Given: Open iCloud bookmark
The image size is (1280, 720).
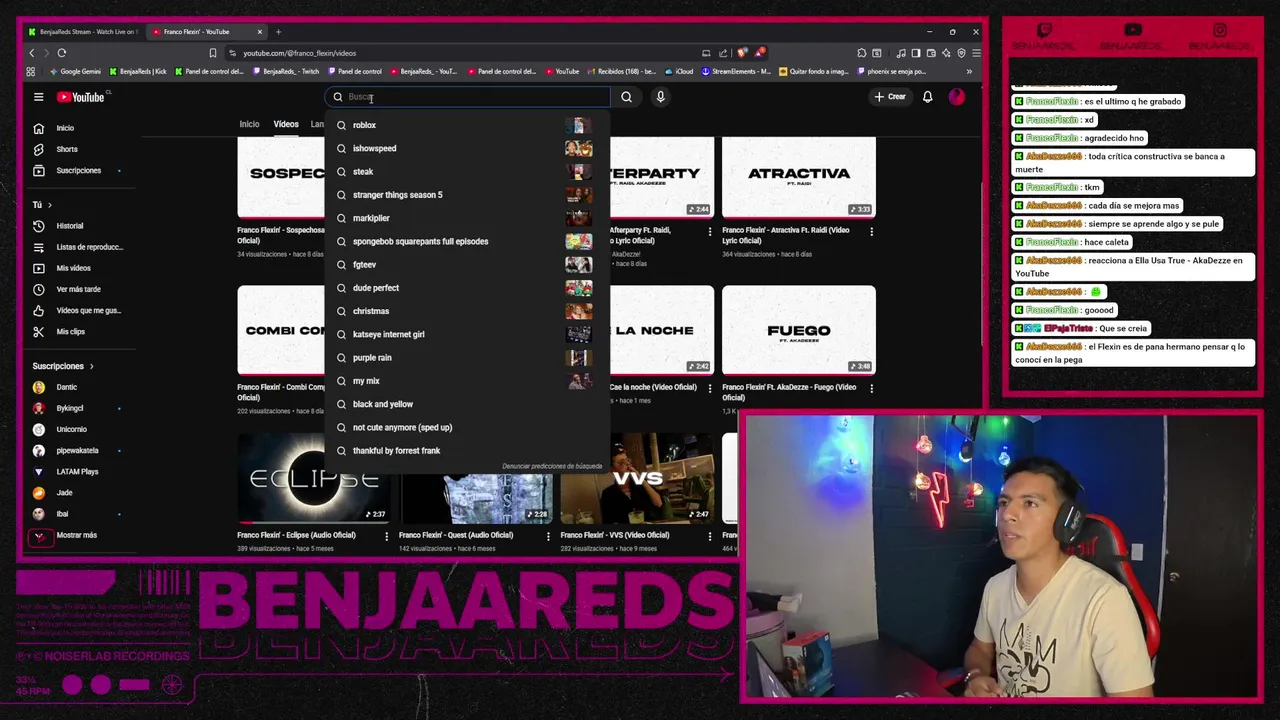Looking at the screenshot, I should (x=679, y=72).
